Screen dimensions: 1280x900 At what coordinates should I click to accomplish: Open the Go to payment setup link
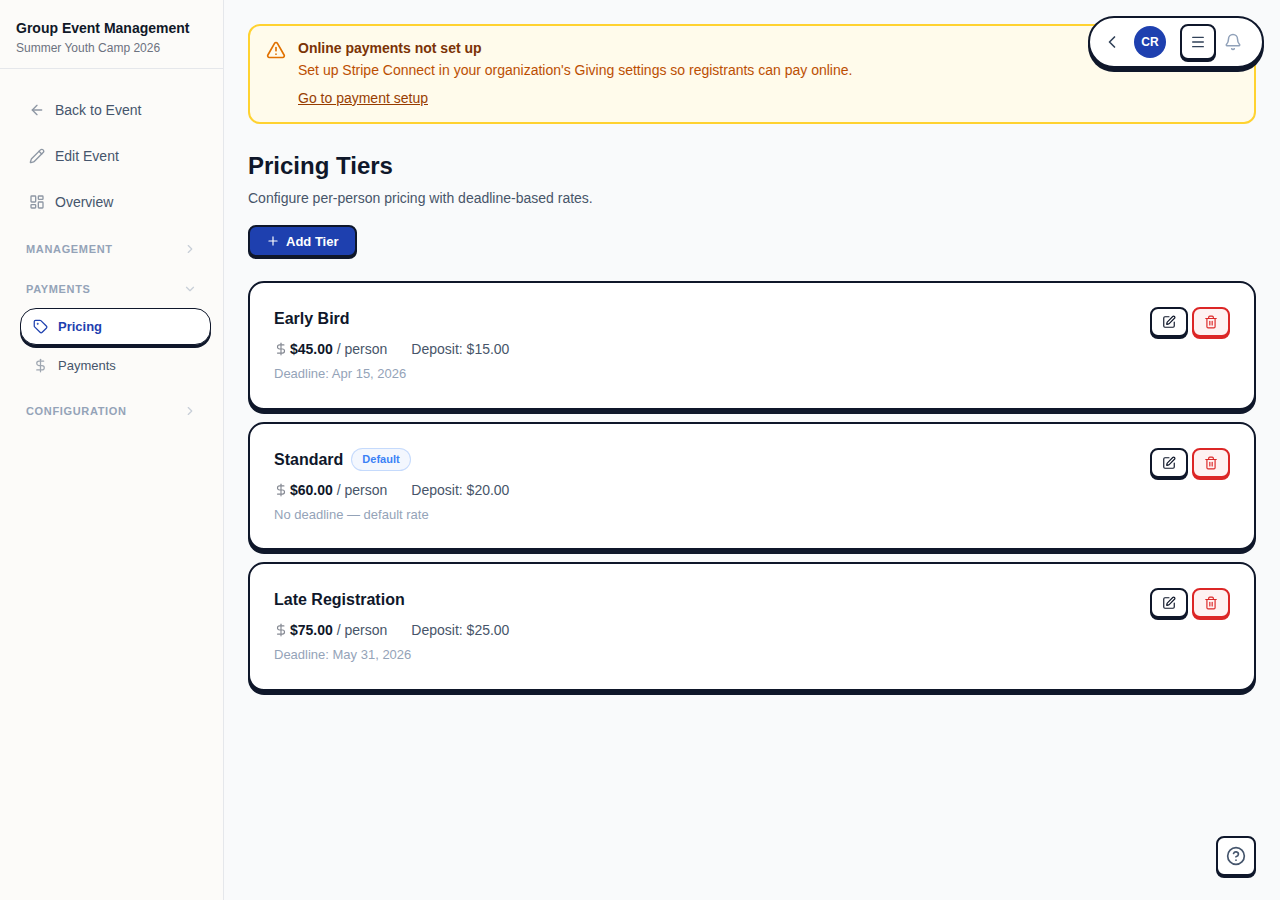click(362, 98)
